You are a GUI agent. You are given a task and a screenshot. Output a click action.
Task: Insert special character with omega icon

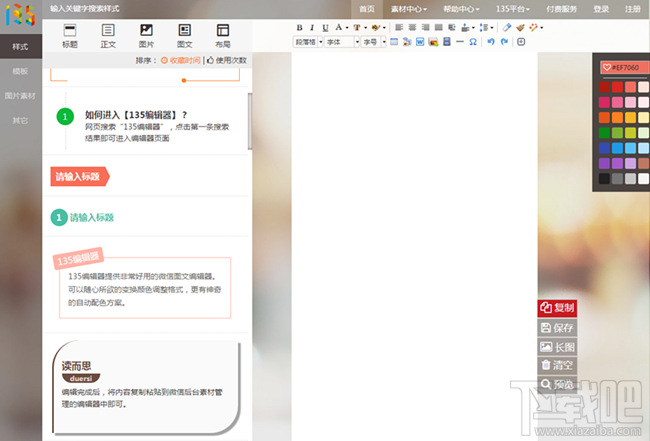tap(472, 42)
